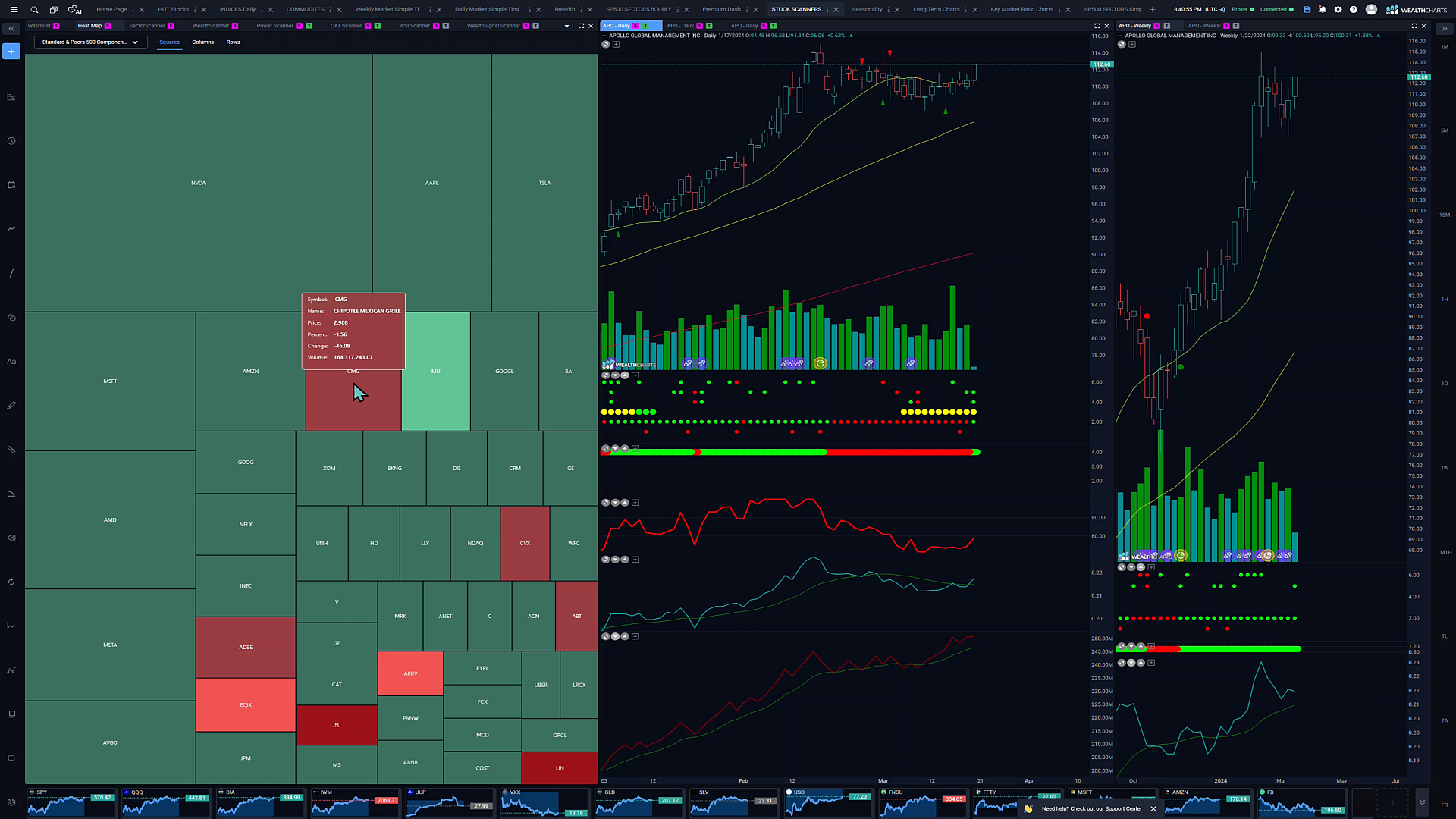Screen dimensions: 1456x819
Task: Select the Rows heat map layout
Action: pos(233,42)
